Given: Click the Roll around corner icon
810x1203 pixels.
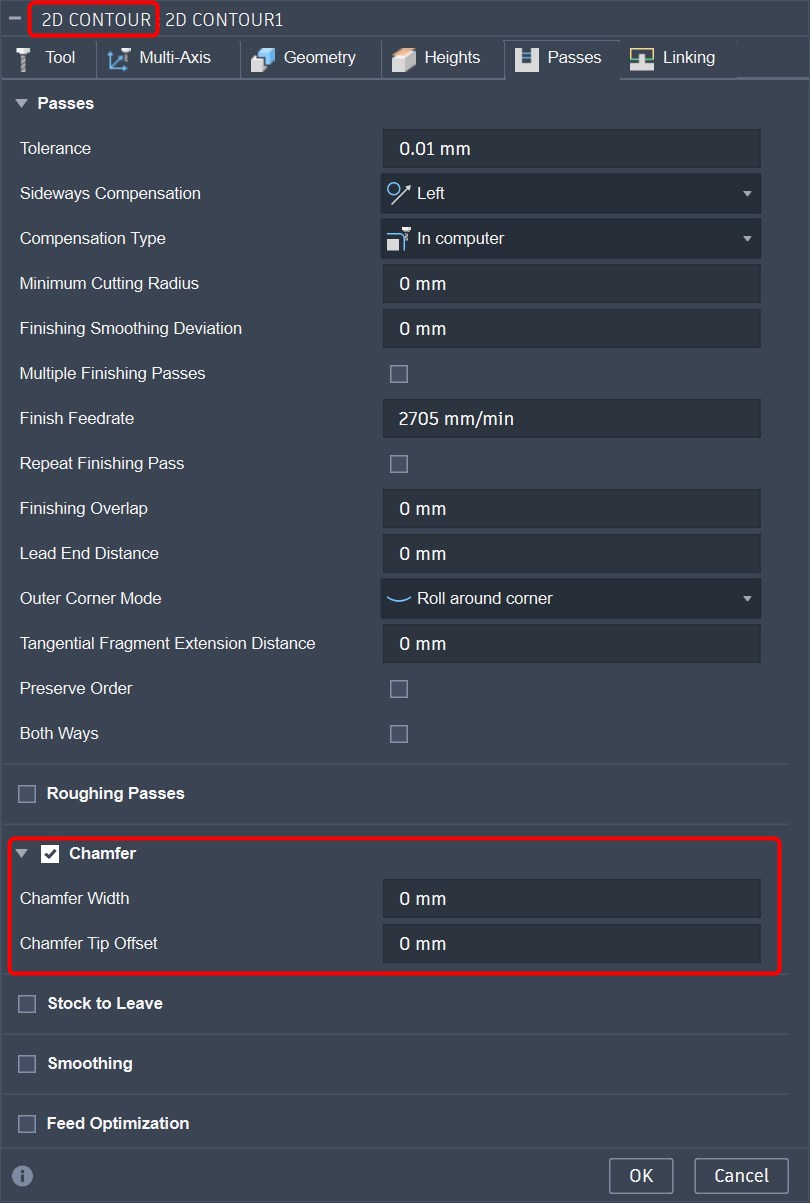Looking at the screenshot, I should 399,598.
